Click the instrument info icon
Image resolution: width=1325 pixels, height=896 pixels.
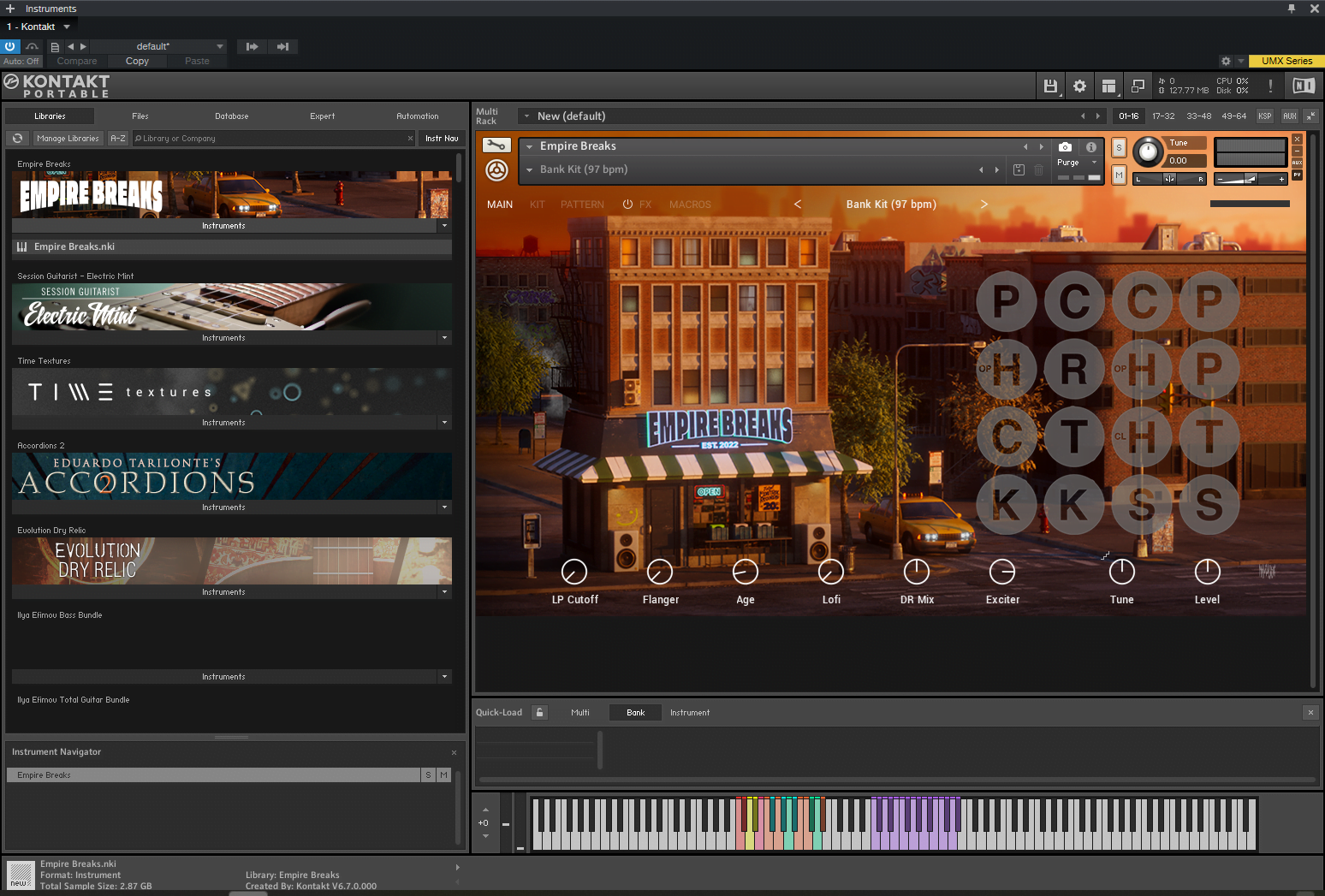(1091, 147)
